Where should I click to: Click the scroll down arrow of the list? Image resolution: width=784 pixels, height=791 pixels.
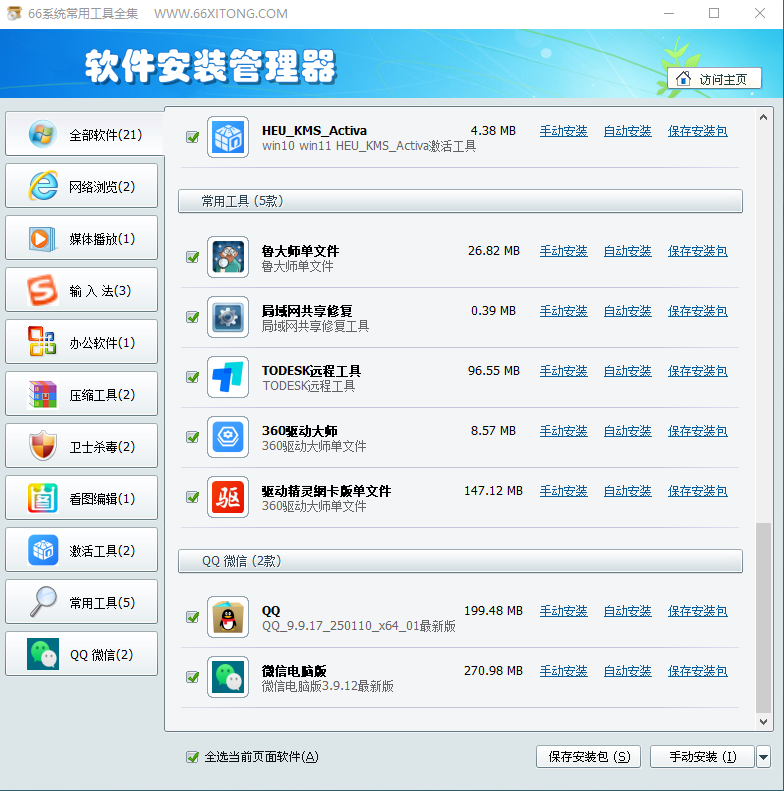coord(763,722)
